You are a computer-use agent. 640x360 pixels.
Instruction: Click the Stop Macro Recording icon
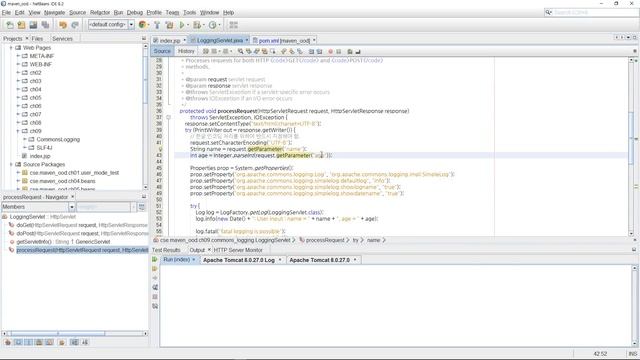[338, 51]
